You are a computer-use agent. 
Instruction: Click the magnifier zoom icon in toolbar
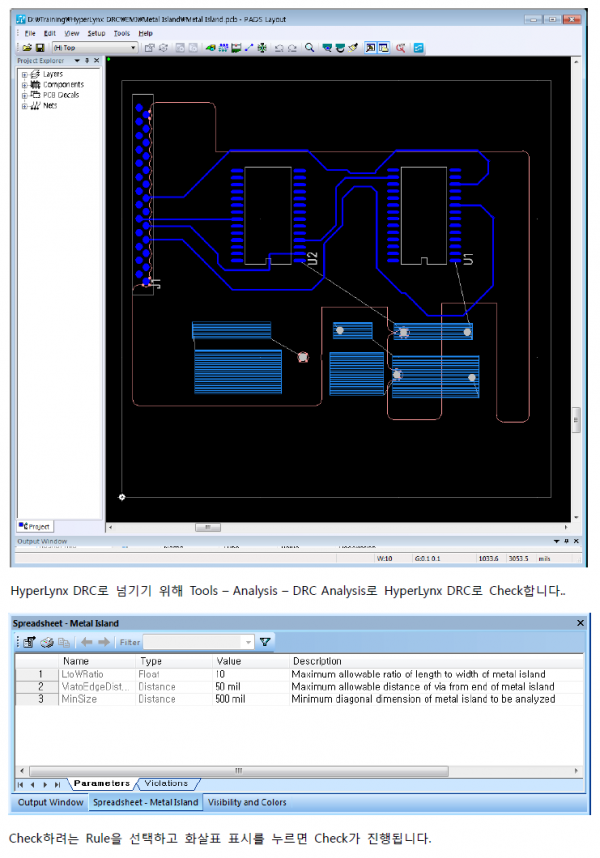(309, 47)
